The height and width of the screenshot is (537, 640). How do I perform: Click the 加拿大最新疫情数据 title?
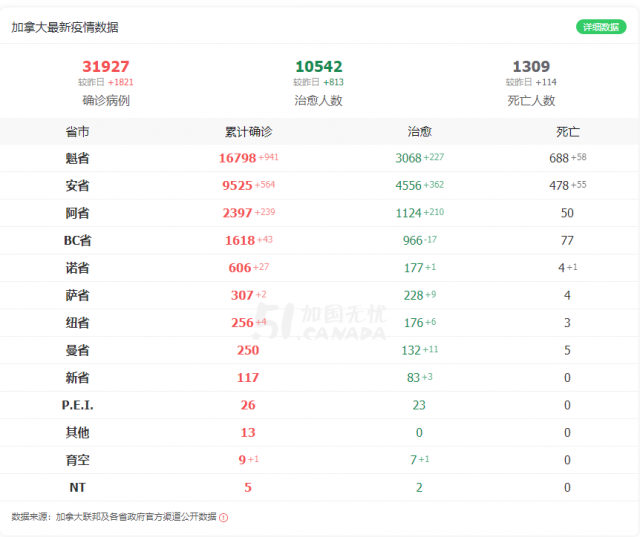coord(64,27)
